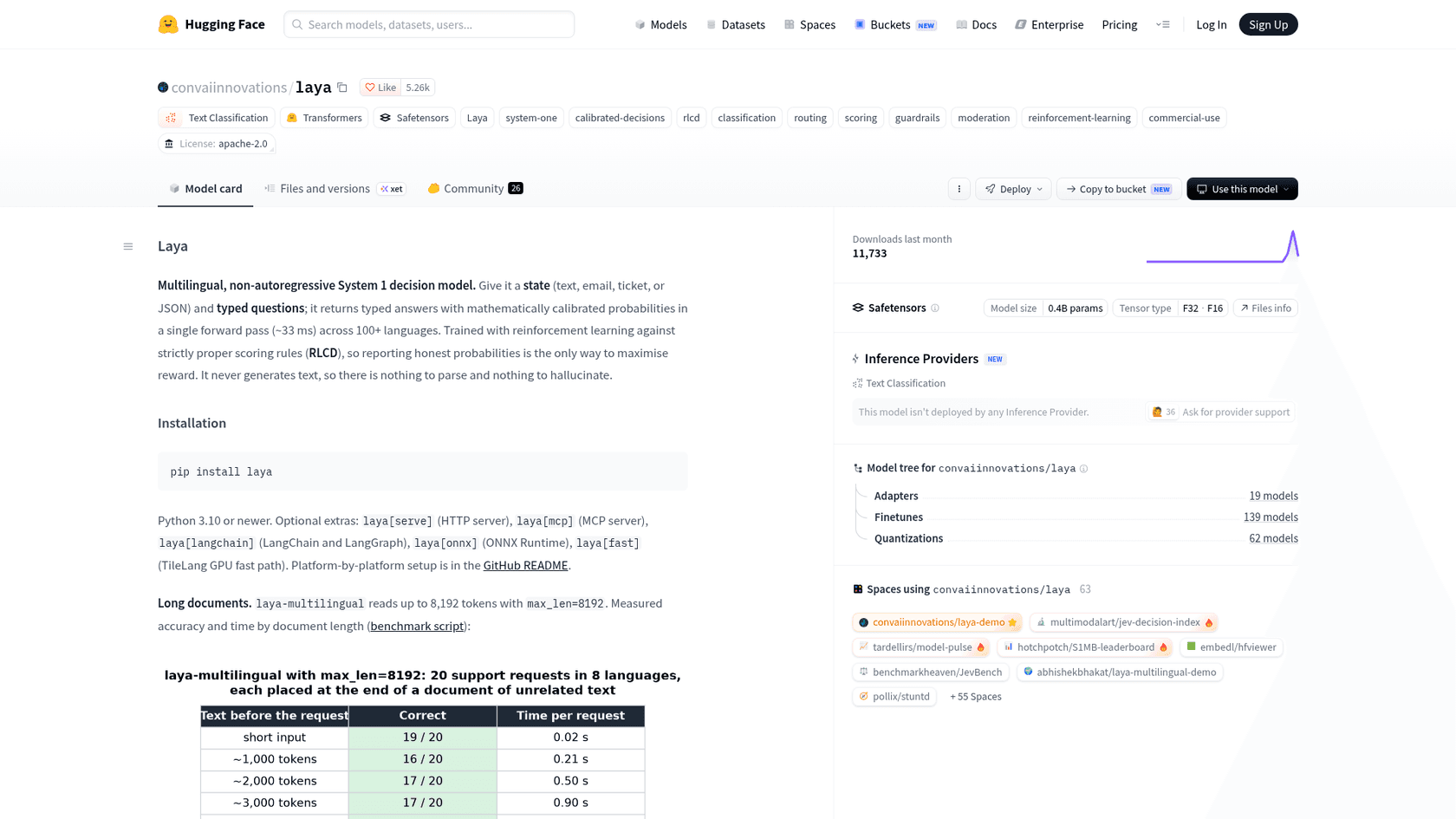Go to Spaces in the top navigation
This screenshot has width=1456, height=819.
[809, 24]
